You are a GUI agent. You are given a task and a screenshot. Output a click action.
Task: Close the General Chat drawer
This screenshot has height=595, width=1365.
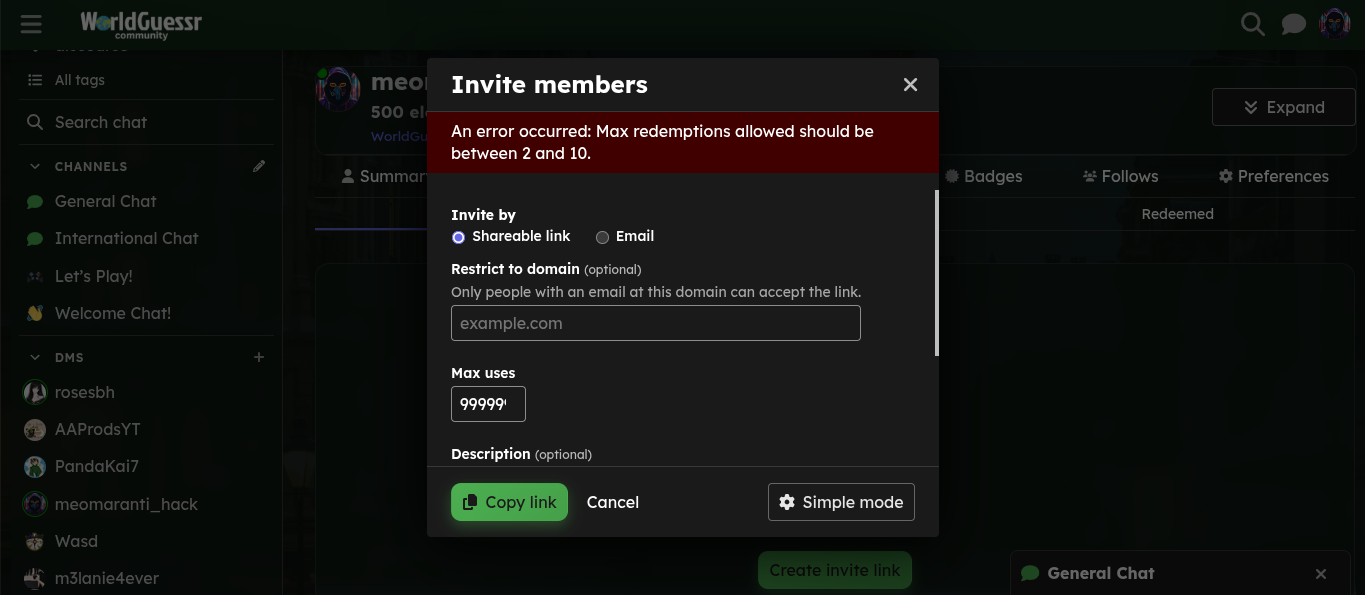[1321, 574]
